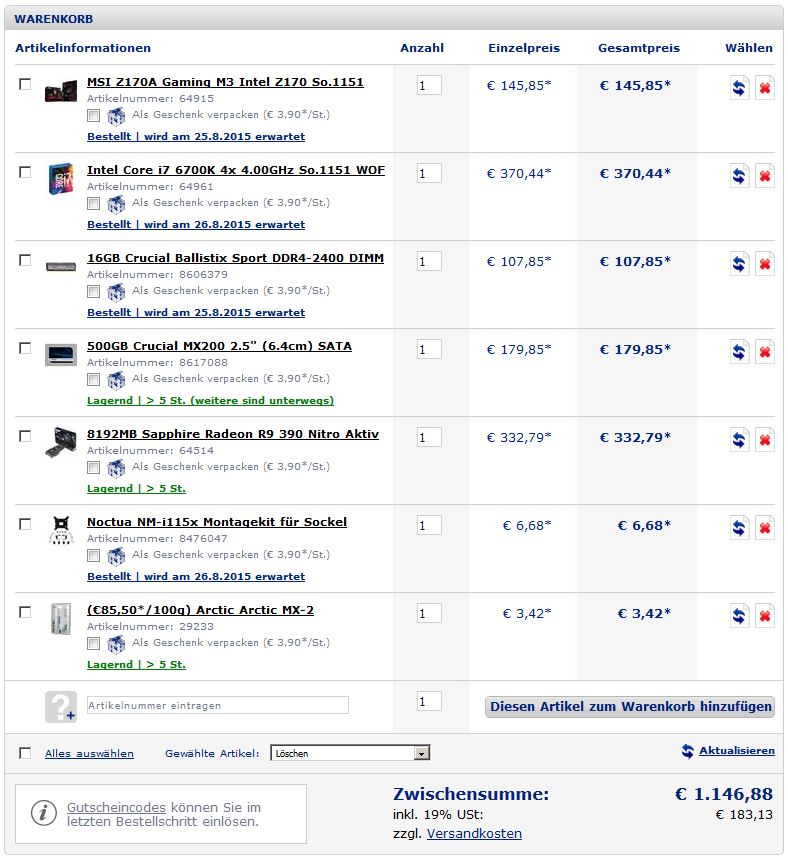The image size is (788, 856).
Task: Delete the Crucial Ballistix RAM item
Action: [x=765, y=264]
